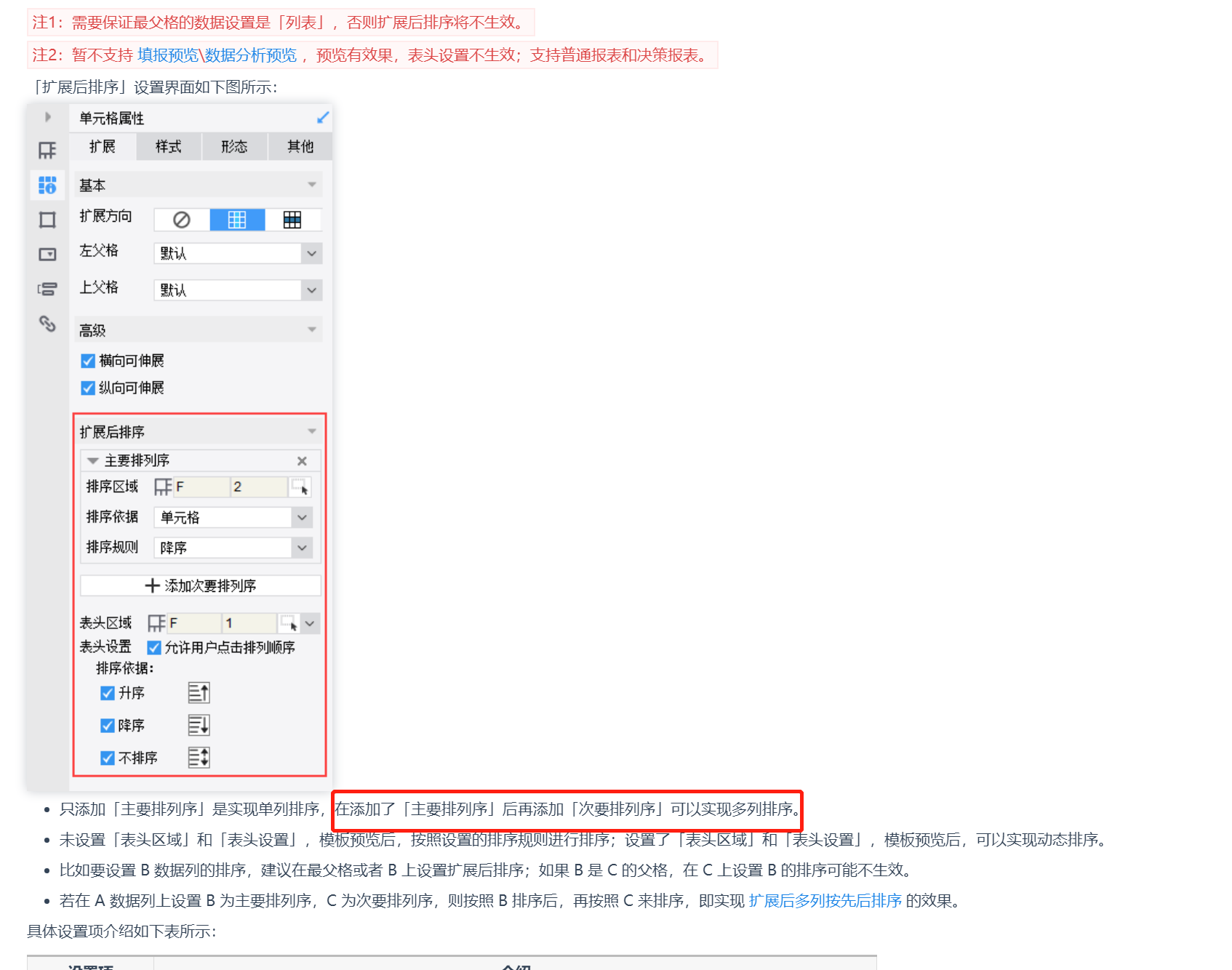Screen dimensions: 1232x970
Task: Click the cell icon next to 排序区域
Action: 163,487
